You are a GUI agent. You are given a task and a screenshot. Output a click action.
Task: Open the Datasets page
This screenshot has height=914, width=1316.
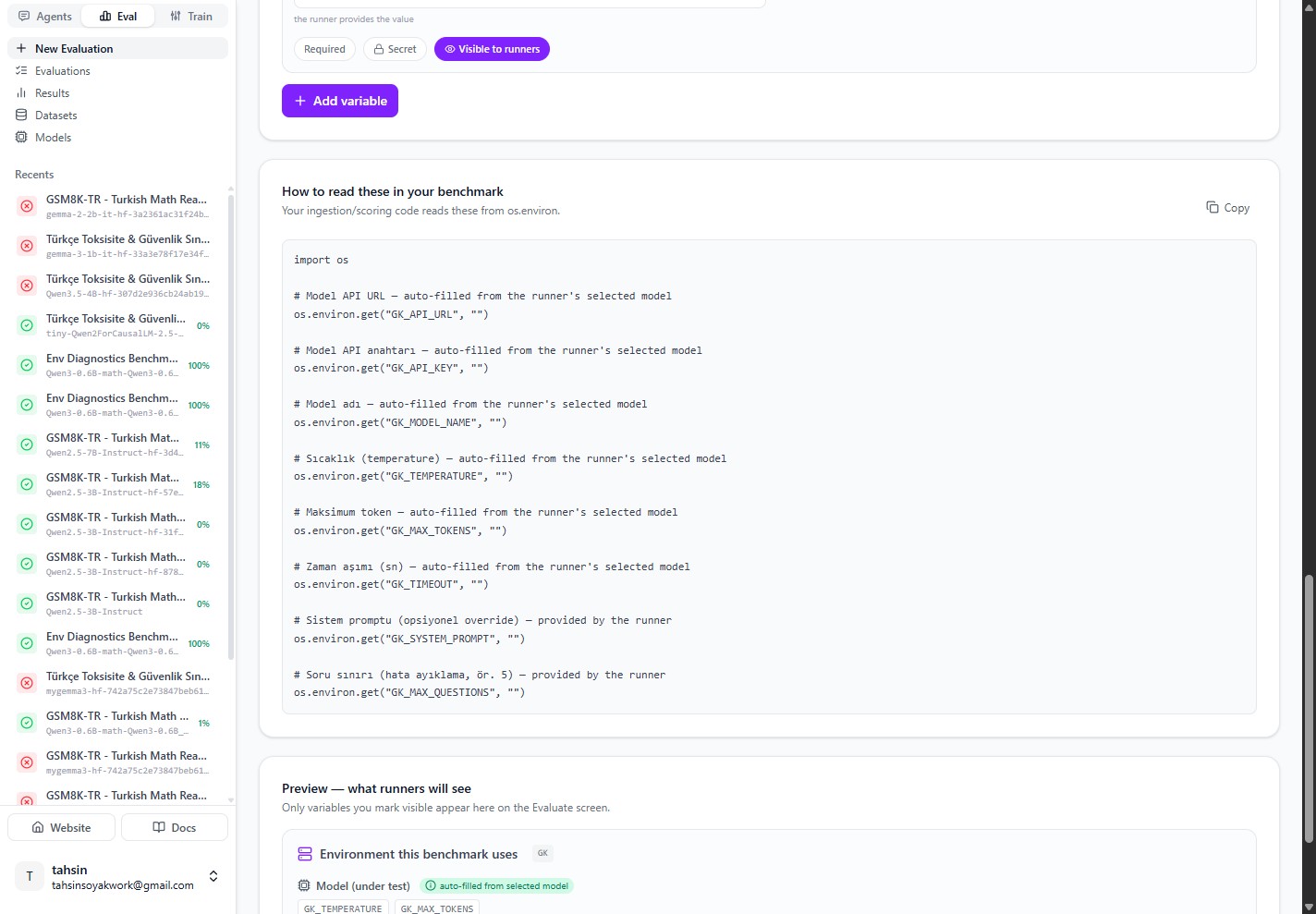(117, 116)
